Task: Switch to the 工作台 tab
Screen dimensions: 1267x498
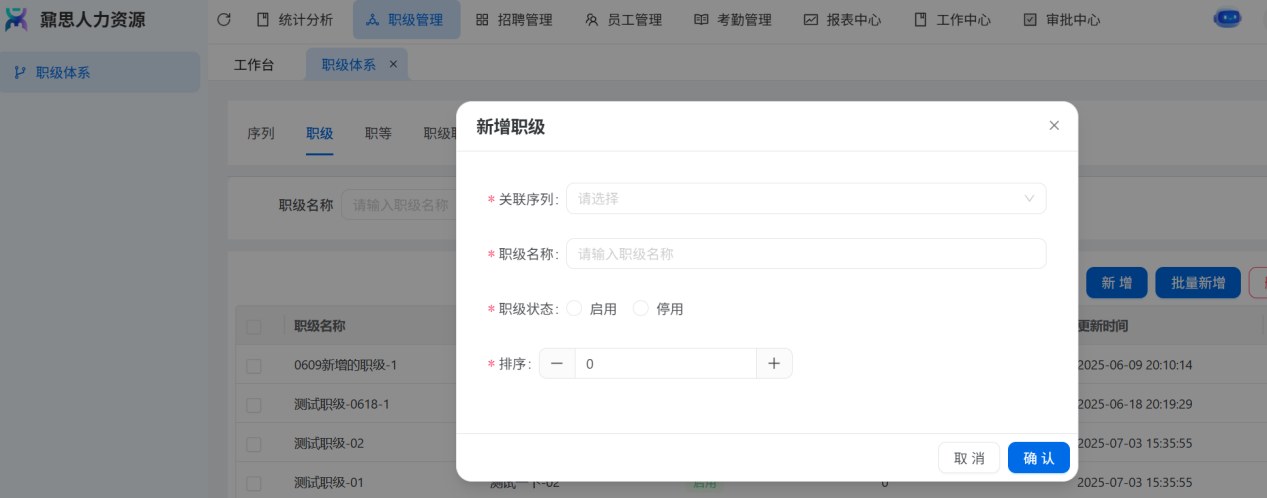Action: (x=254, y=65)
